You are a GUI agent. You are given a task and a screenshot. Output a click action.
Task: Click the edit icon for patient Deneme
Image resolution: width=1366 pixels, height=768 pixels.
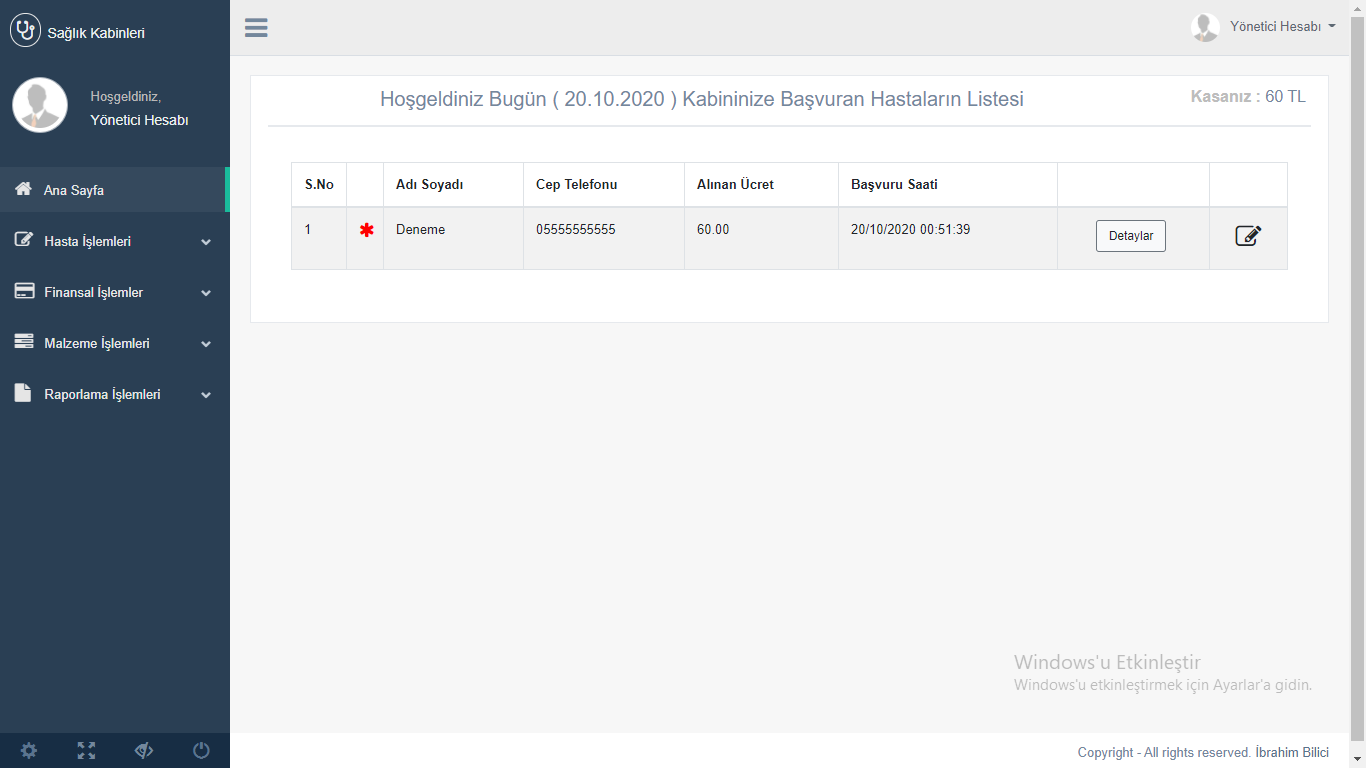point(1248,236)
